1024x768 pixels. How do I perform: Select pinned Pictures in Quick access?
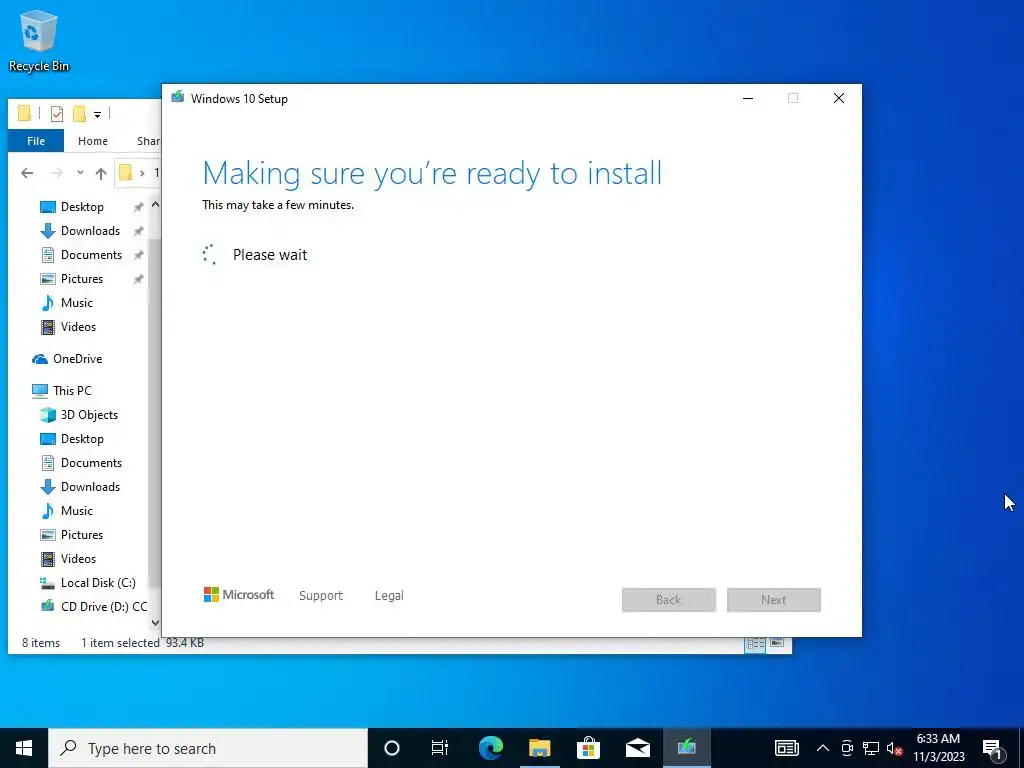(82, 279)
